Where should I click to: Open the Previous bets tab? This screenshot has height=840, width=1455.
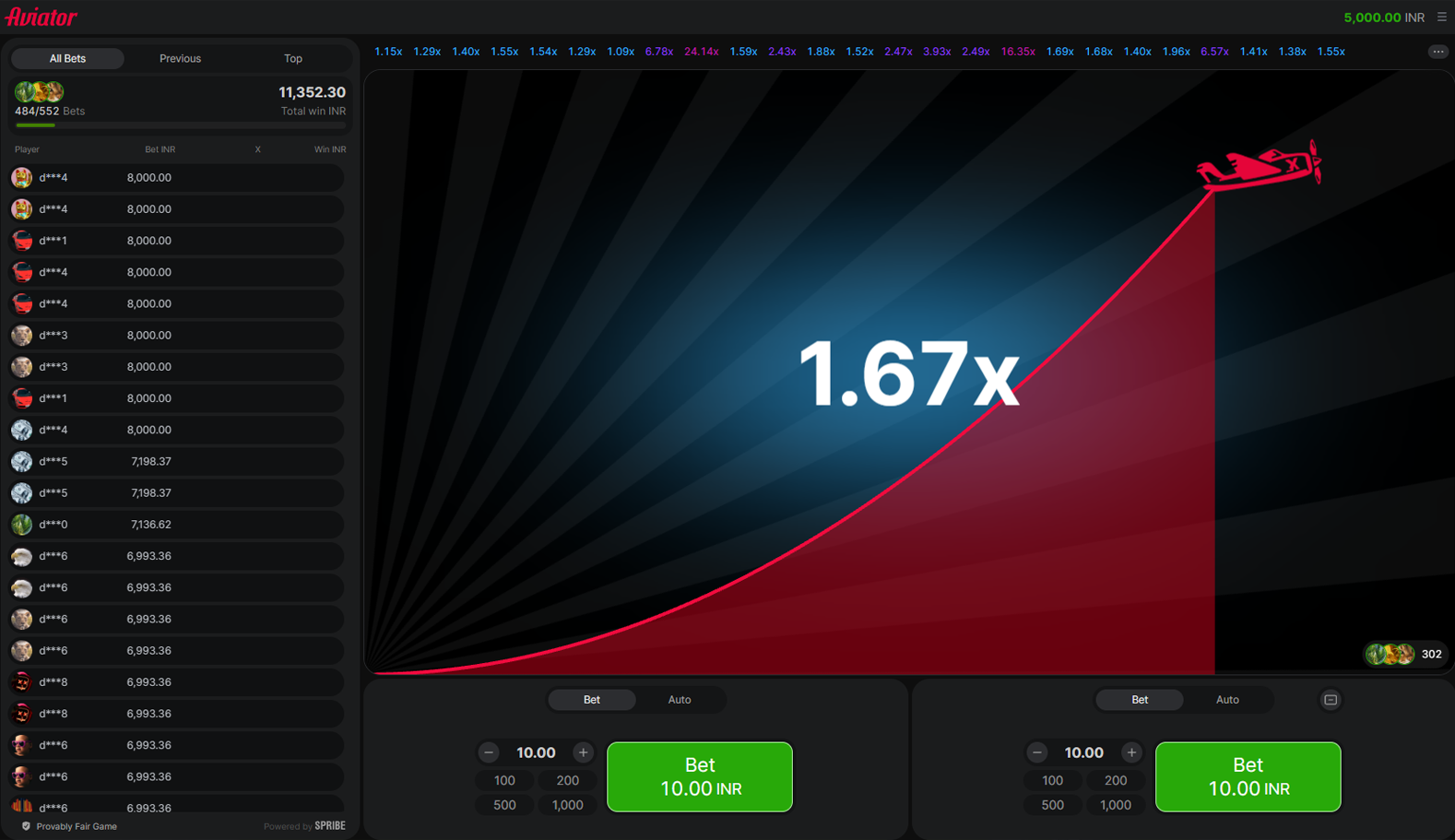point(180,58)
